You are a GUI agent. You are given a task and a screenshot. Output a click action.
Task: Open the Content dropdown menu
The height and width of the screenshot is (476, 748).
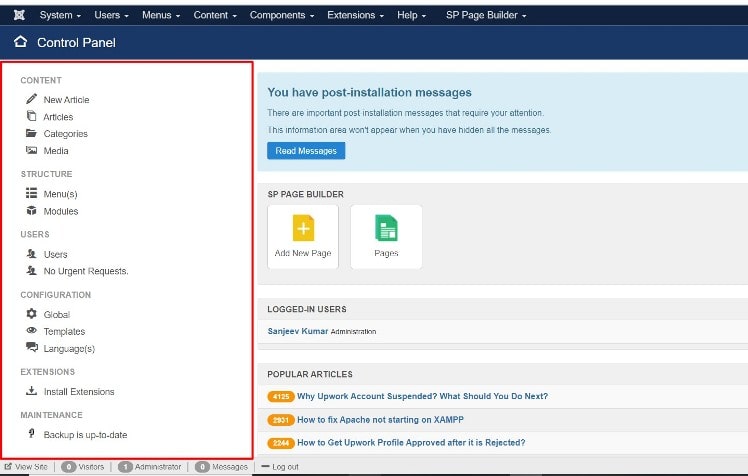pos(215,15)
